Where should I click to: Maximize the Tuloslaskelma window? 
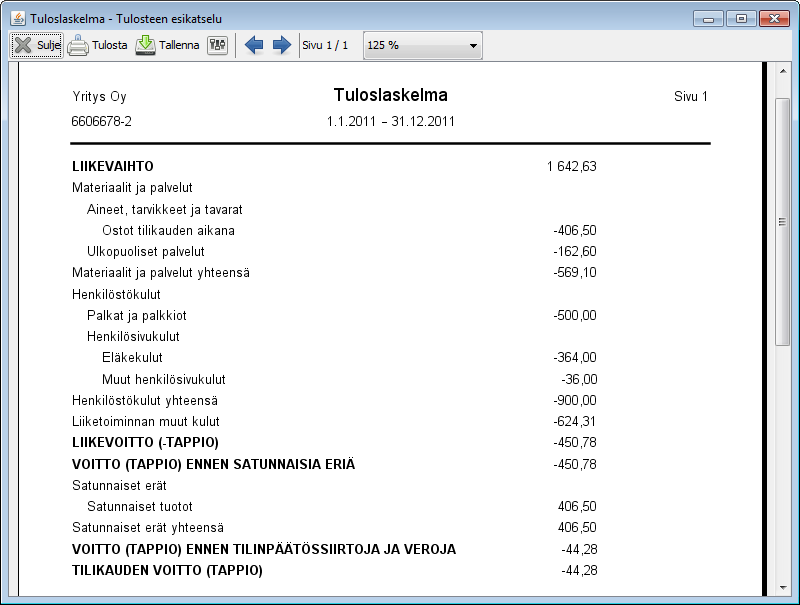pyautogui.click(x=741, y=19)
